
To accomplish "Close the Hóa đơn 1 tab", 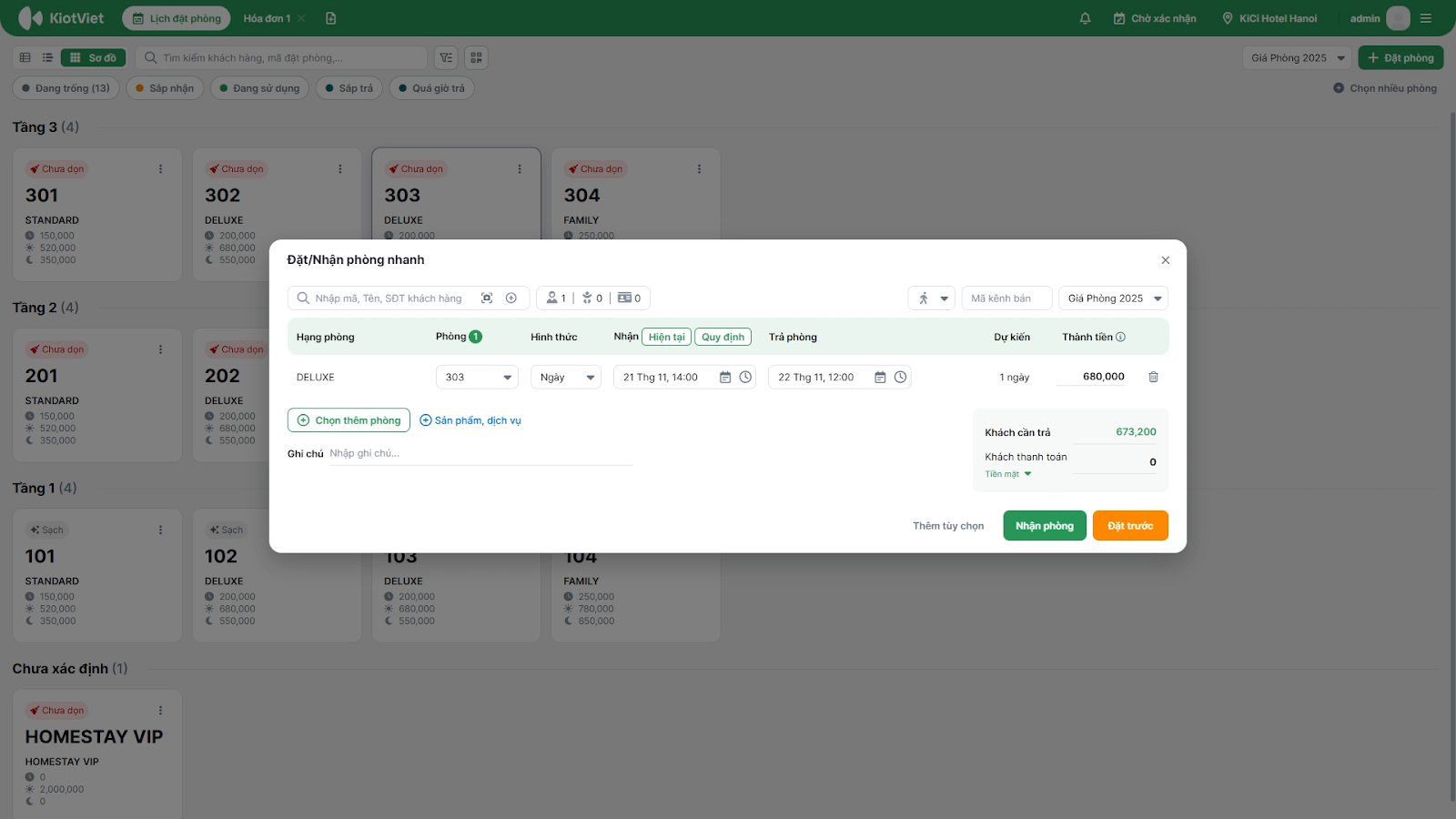I will 301,18.
